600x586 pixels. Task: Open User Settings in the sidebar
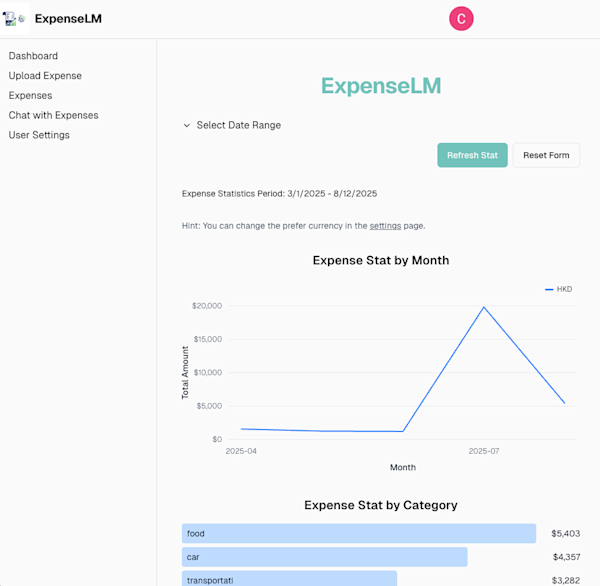(x=39, y=135)
